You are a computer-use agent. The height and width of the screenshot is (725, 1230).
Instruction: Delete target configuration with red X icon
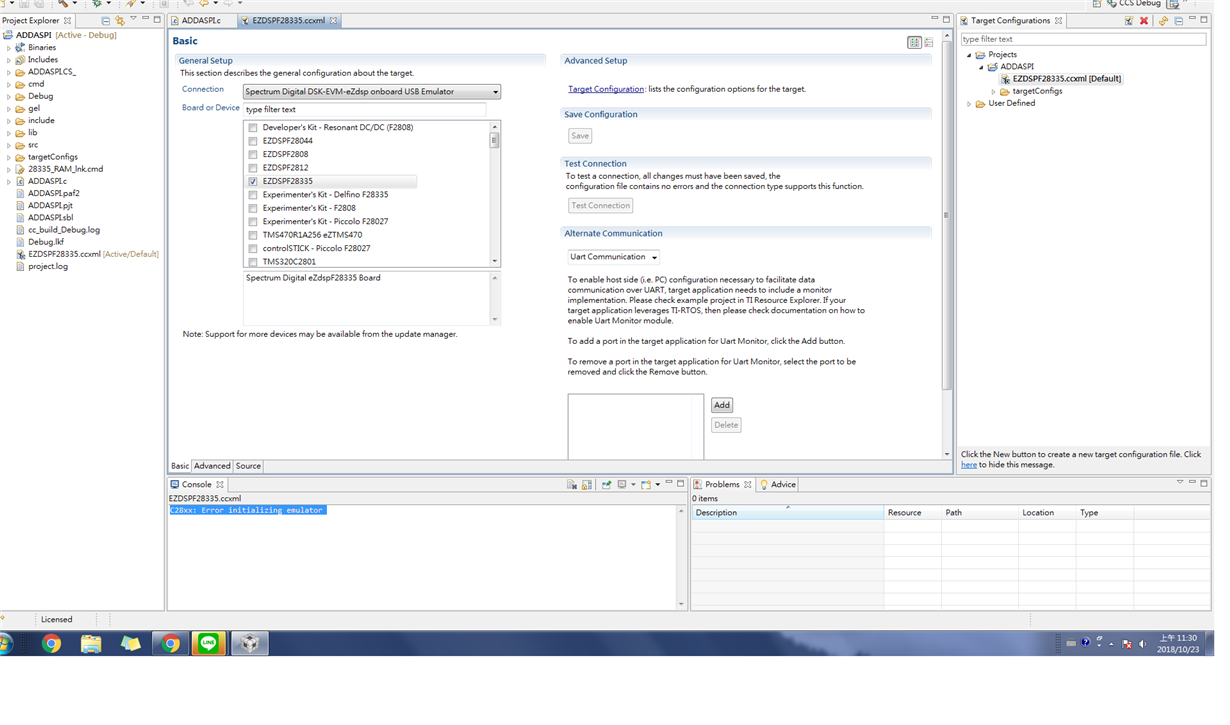coord(1143,20)
